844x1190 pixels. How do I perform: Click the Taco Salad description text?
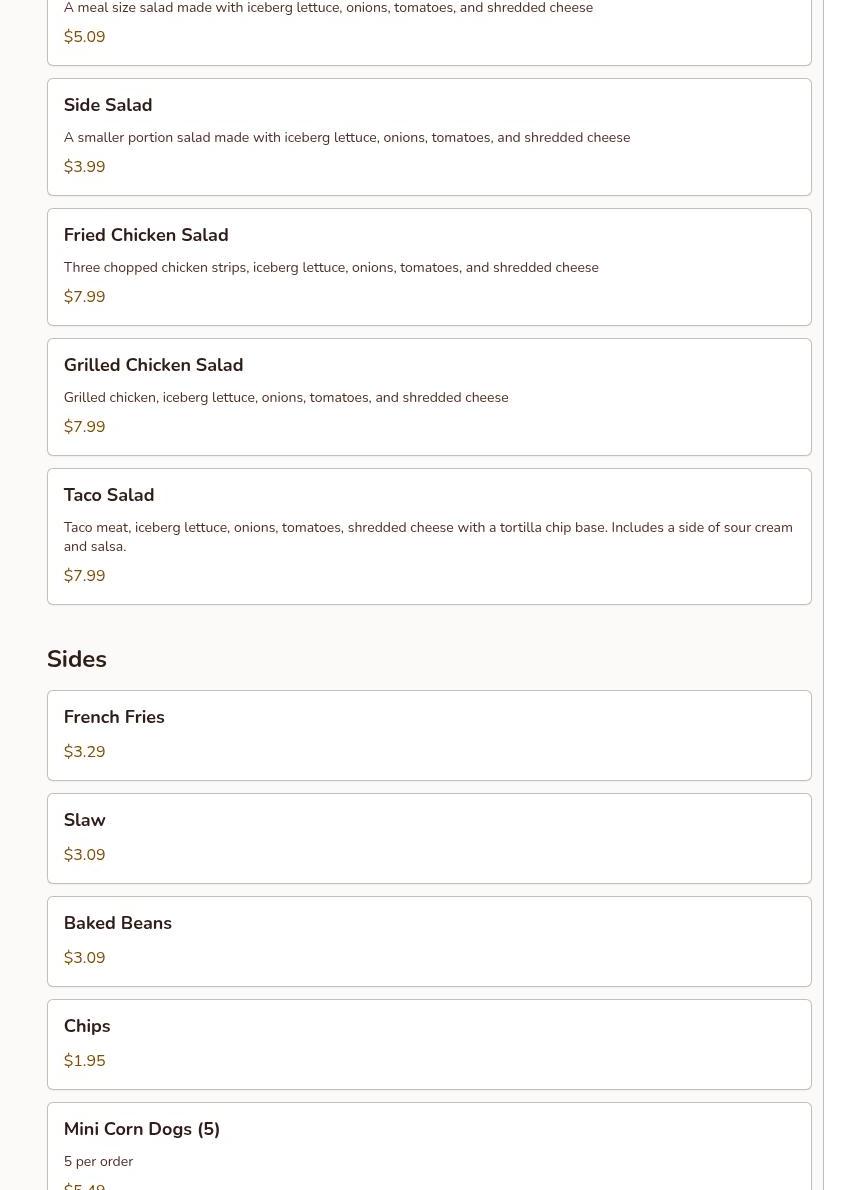click(428, 536)
